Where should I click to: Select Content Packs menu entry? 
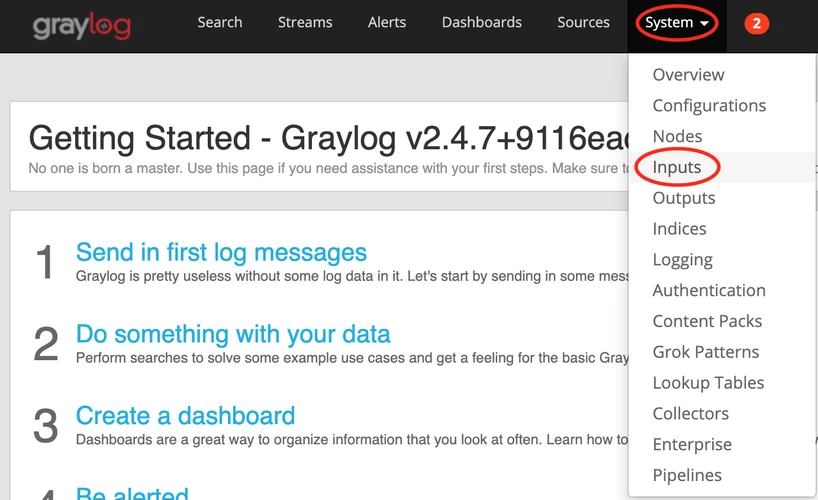click(x=707, y=321)
